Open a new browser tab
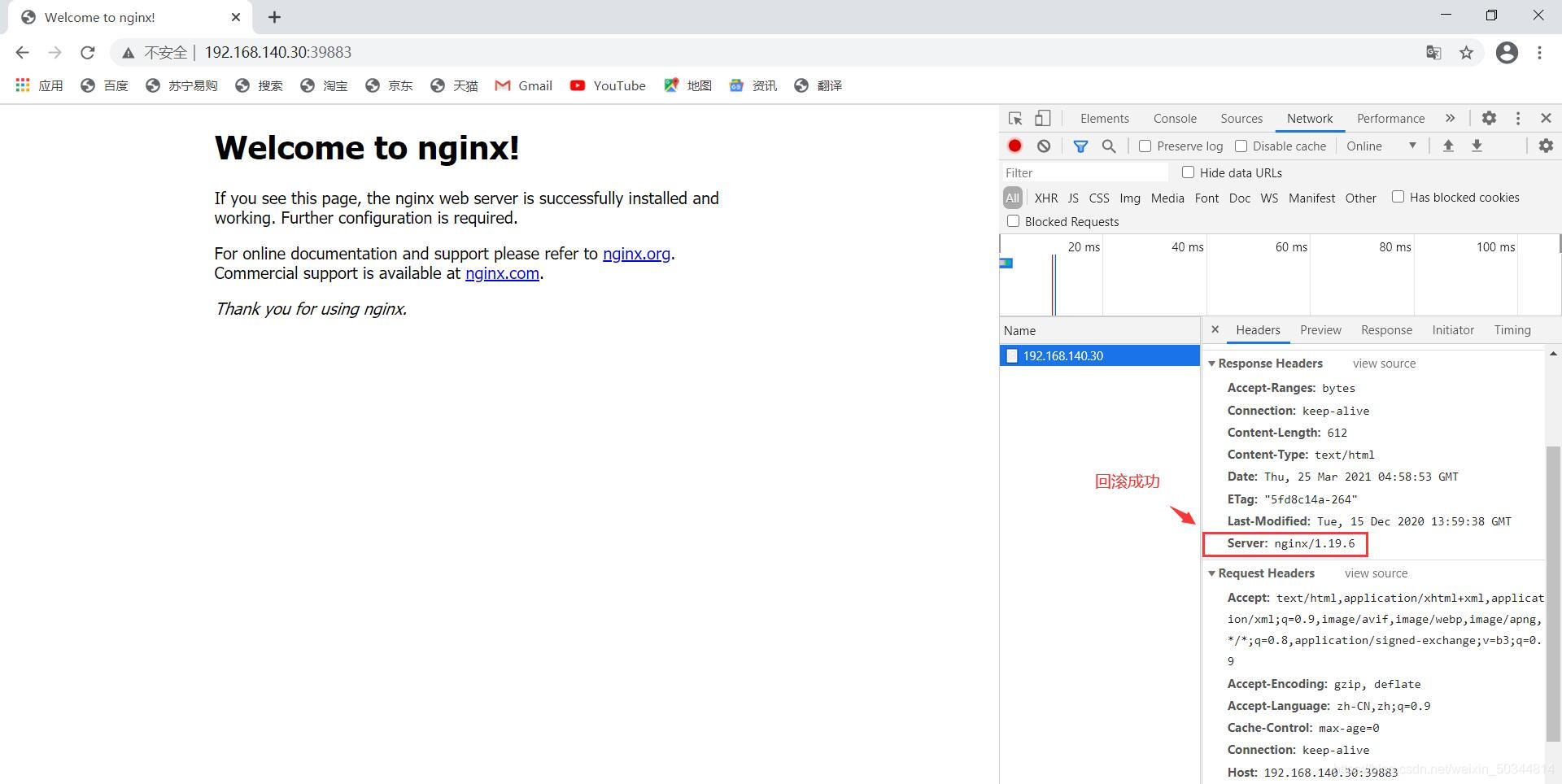The height and width of the screenshot is (784, 1562). [274, 17]
